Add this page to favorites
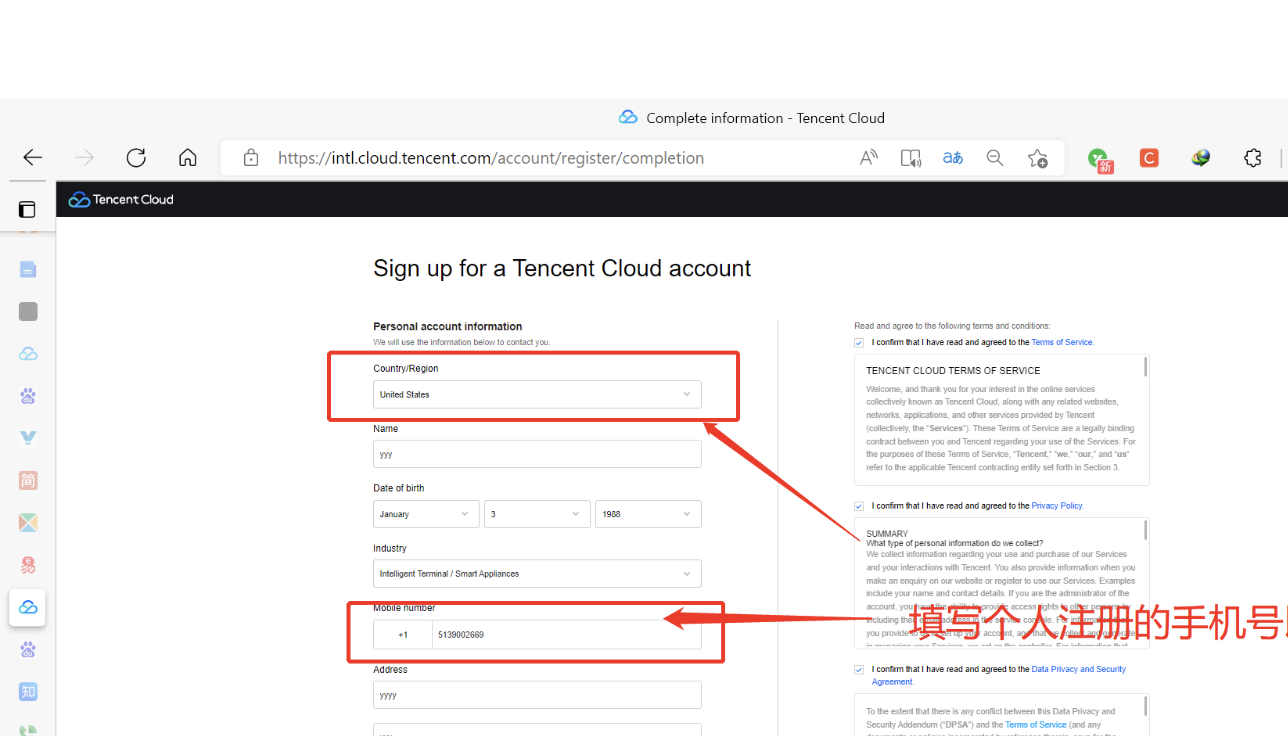Image resolution: width=1288 pixels, height=736 pixels. [x=1037, y=158]
